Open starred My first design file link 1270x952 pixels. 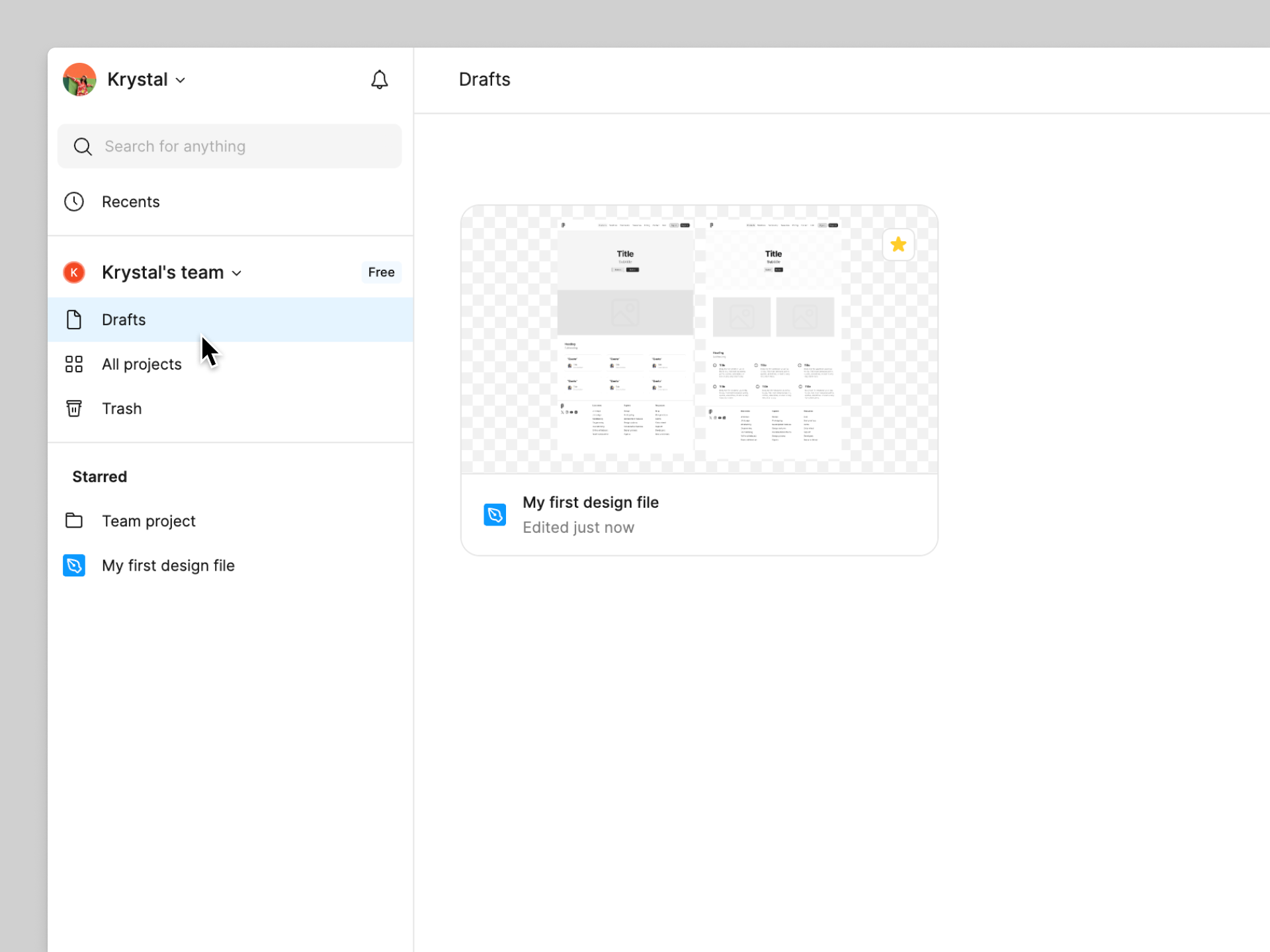(x=168, y=566)
